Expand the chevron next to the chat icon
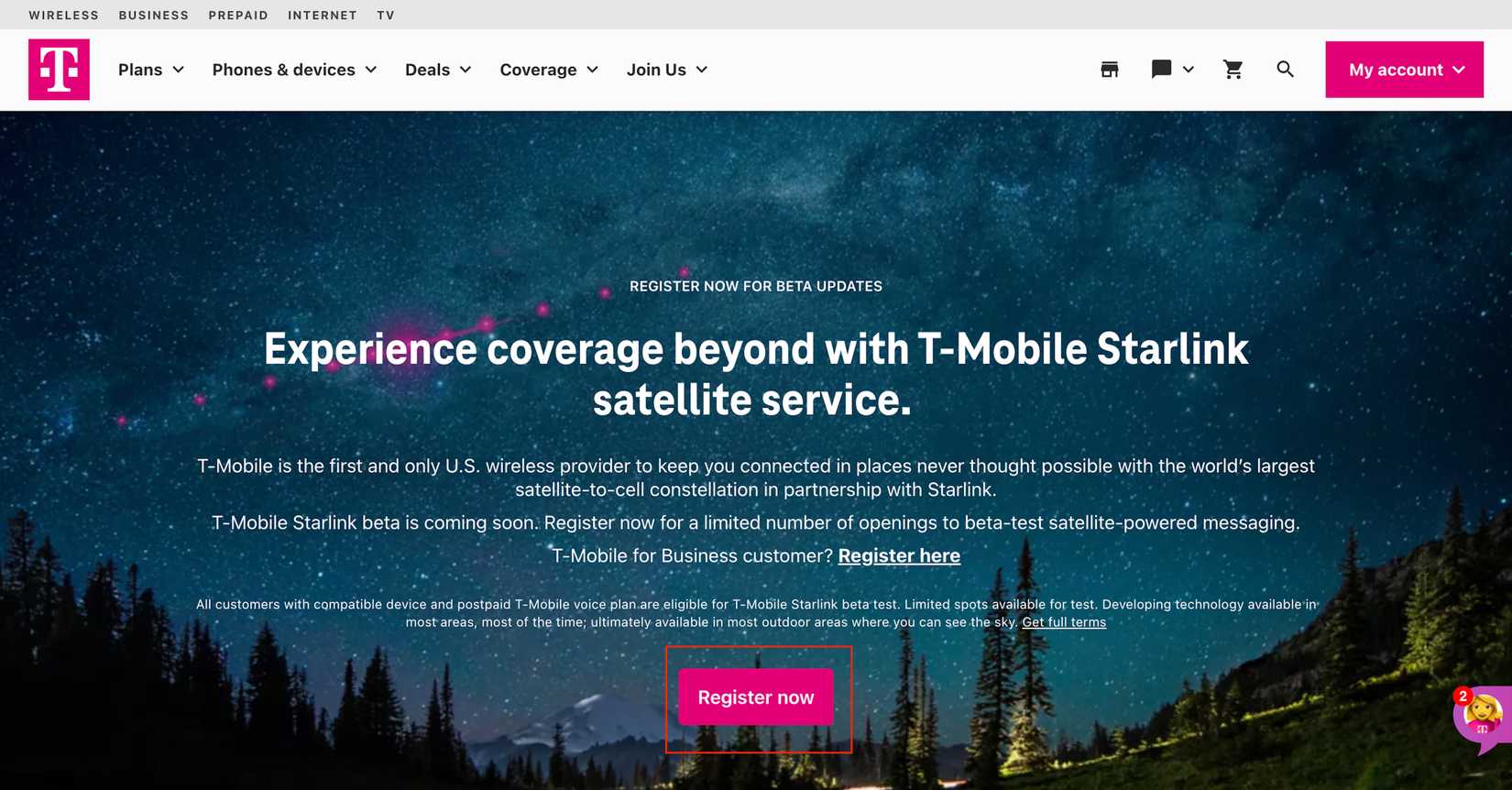The width and height of the screenshot is (1512, 790). pos(1189,70)
